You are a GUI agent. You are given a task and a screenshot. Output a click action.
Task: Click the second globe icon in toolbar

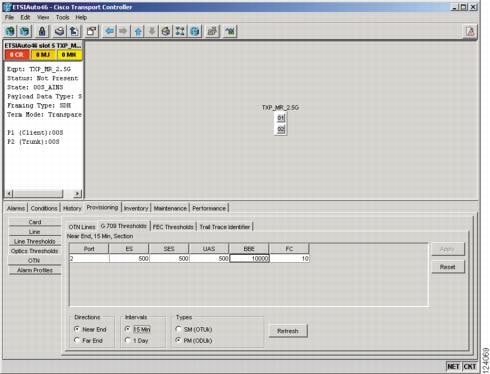(24, 31)
